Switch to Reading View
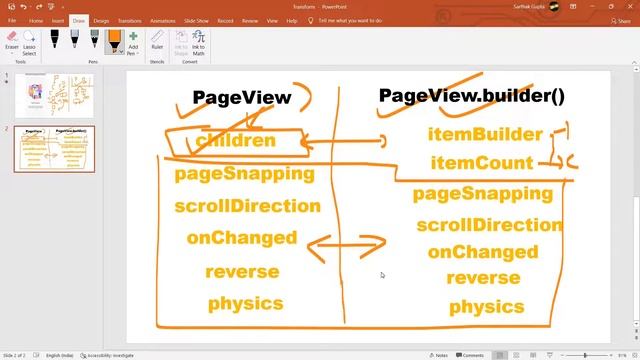The height and width of the screenshot is (360, 640). (x=533, y=356)
